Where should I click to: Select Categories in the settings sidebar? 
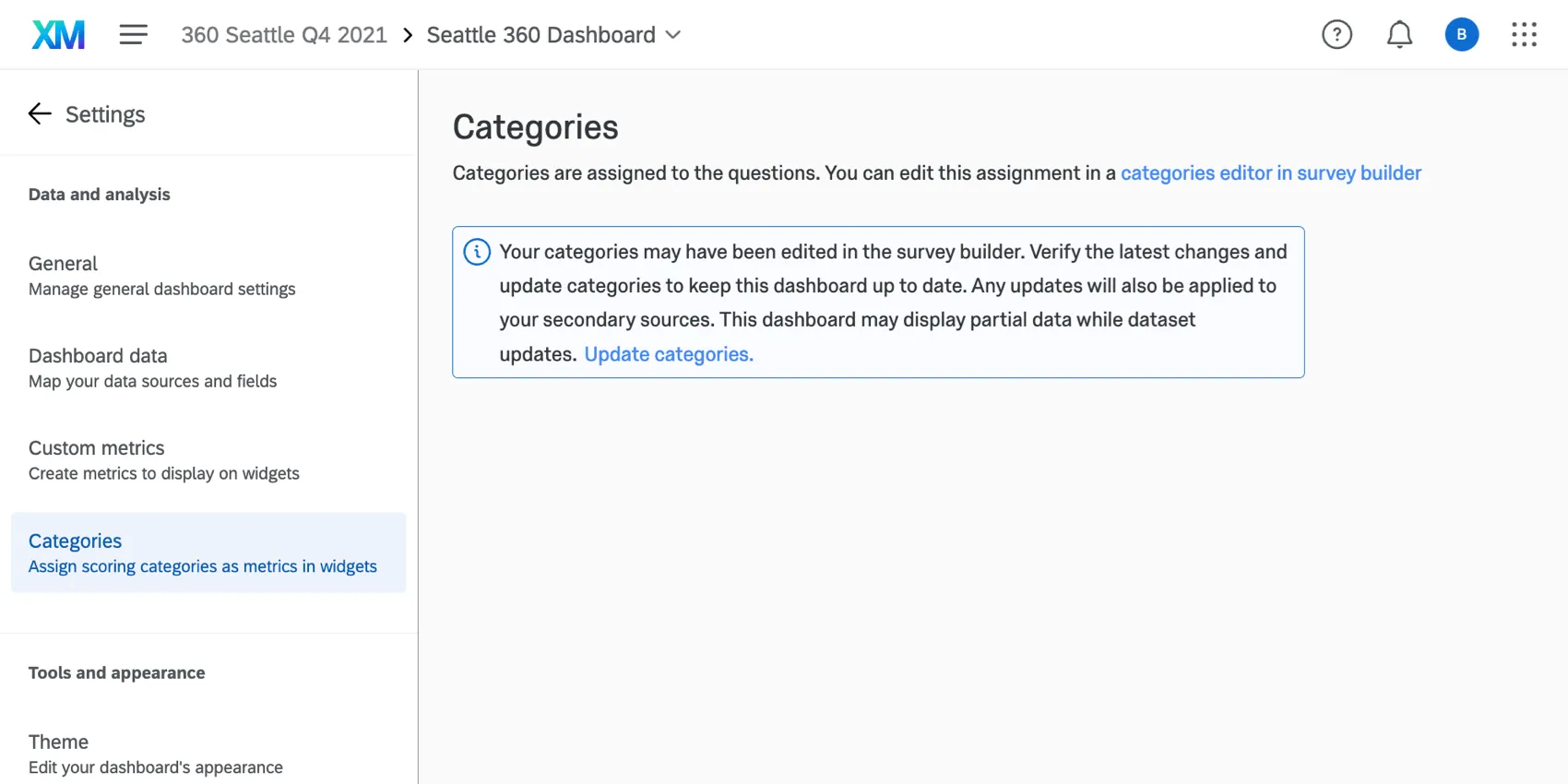202,552
